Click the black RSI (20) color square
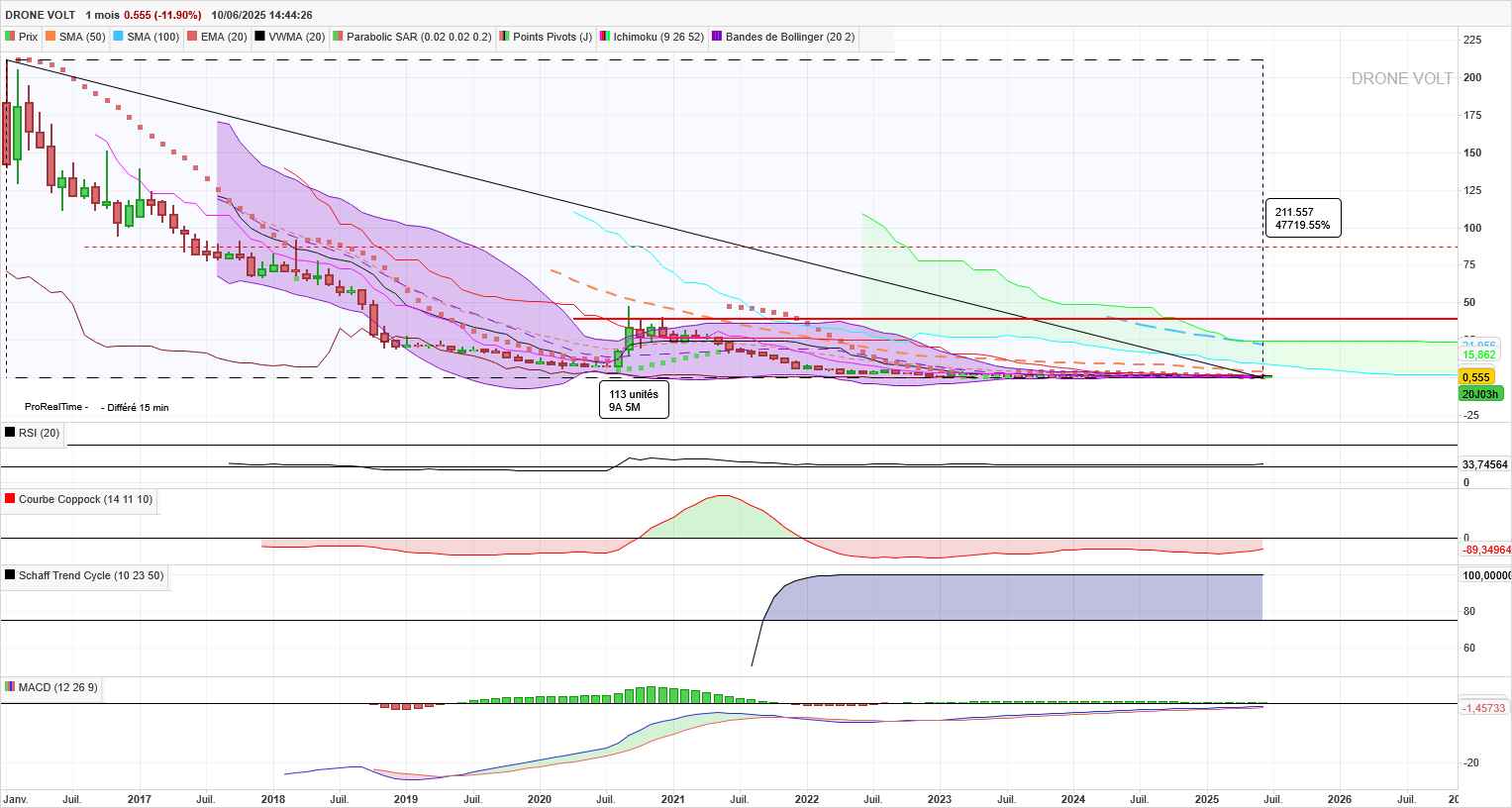Screen dimensions: 1512x808 click(10, 432)
